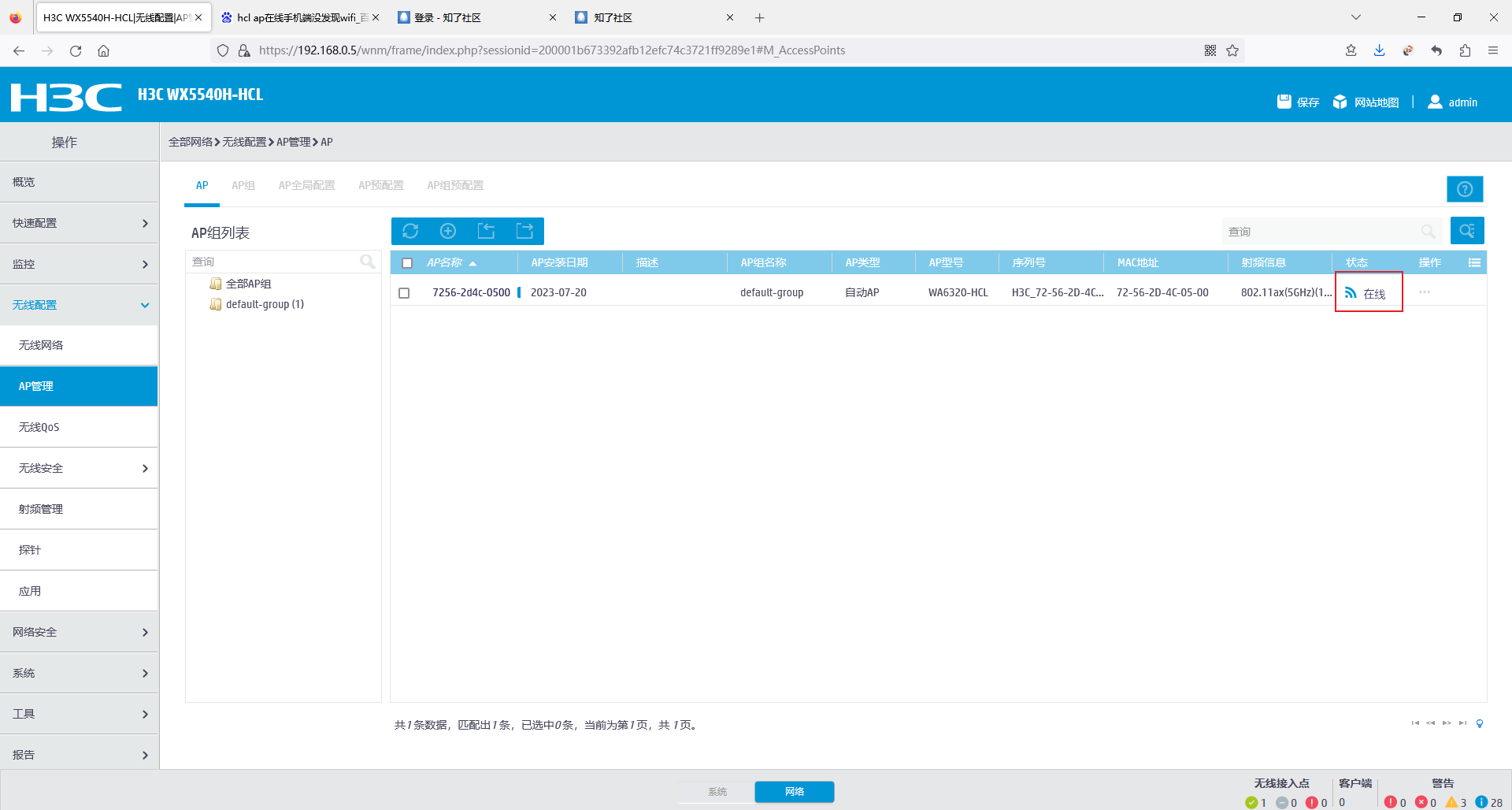
Task: Open the 应用 menu item
Action: 79,591
